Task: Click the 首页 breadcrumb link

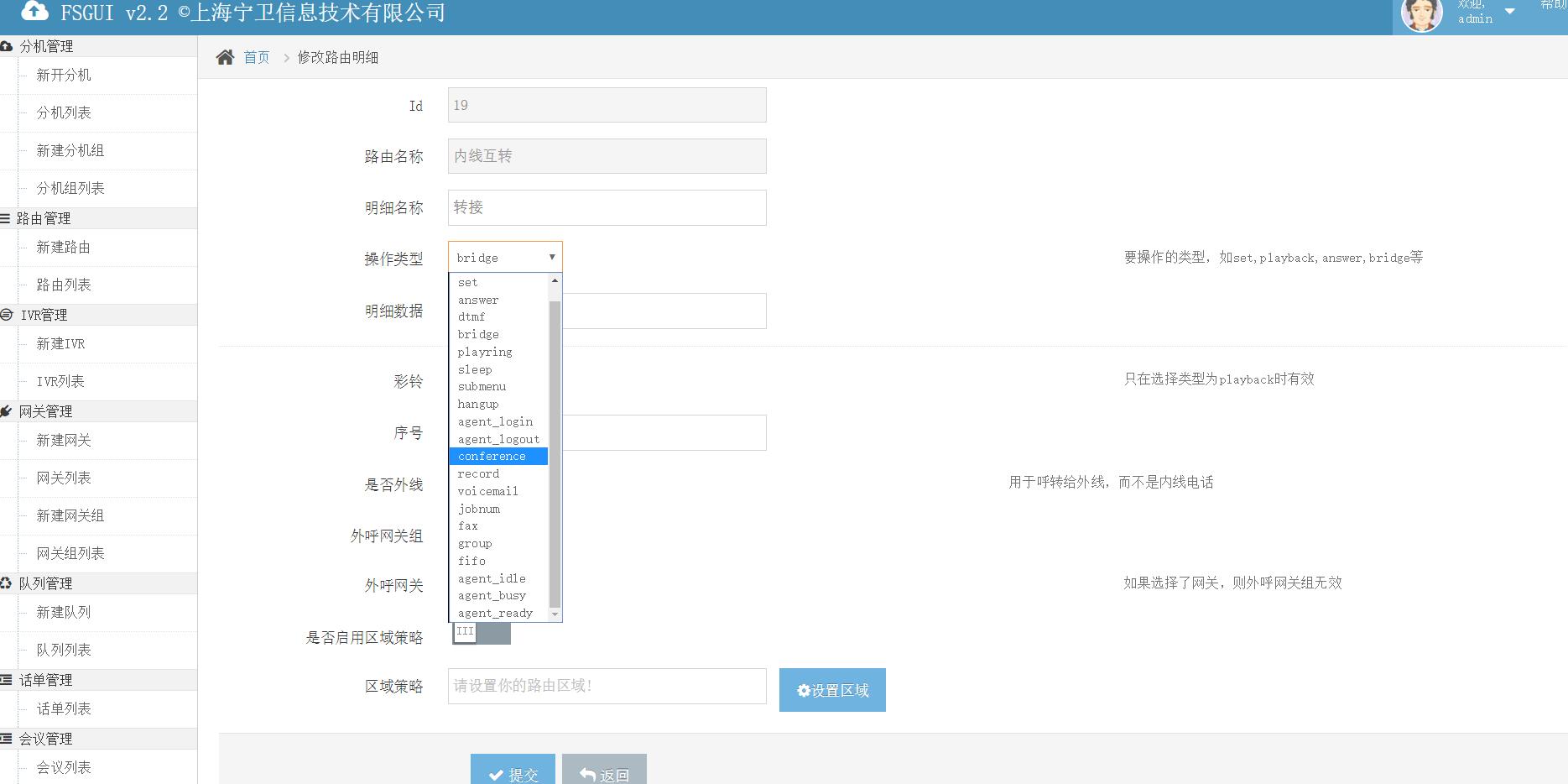Action: (x=257, y=57)
